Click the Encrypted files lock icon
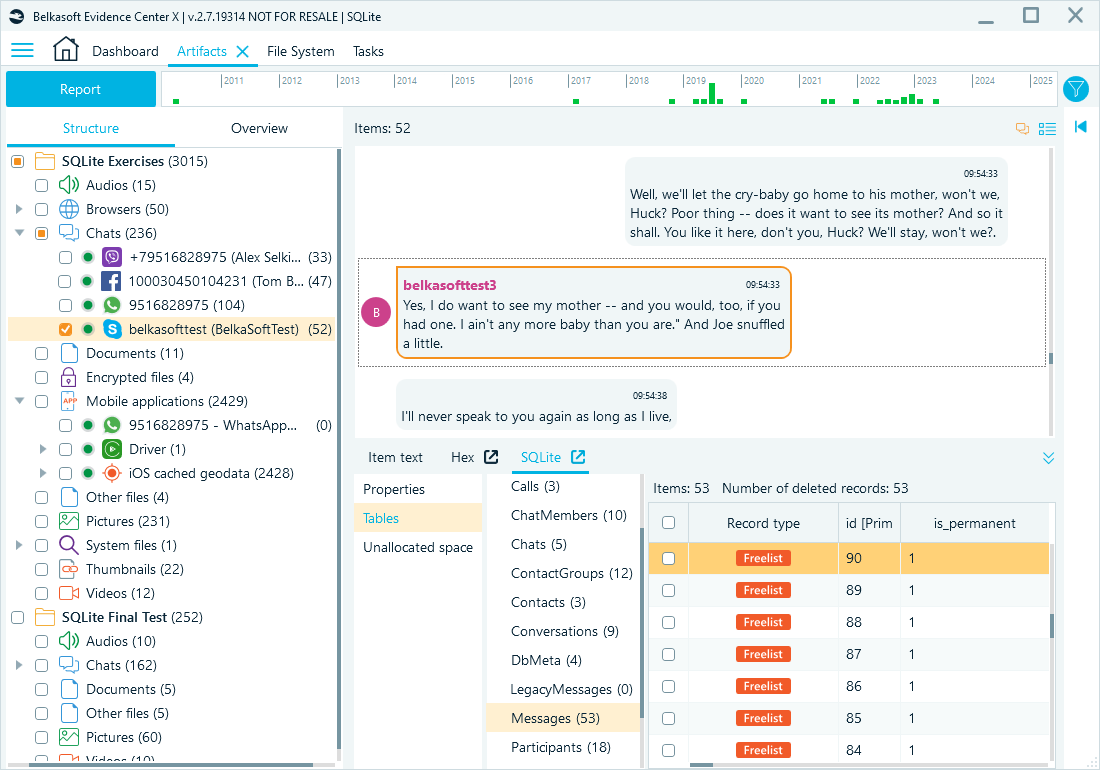1100x770 pixels. [69, 377]
